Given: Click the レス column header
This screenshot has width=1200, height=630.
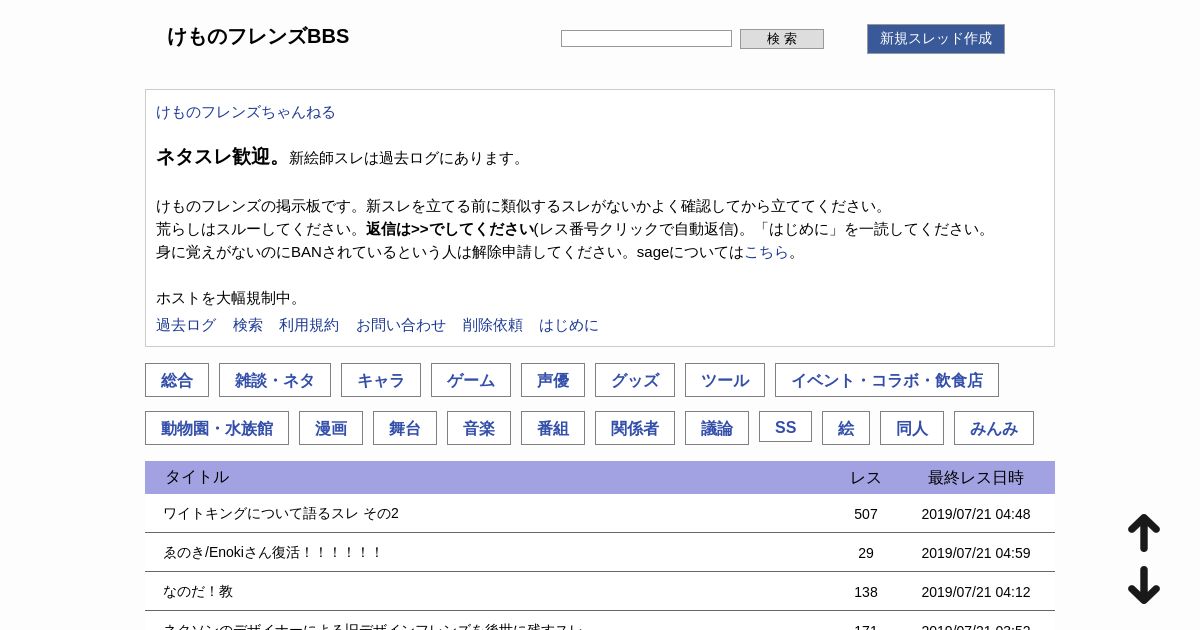Looking at the screenshot, I should (866, 477).
